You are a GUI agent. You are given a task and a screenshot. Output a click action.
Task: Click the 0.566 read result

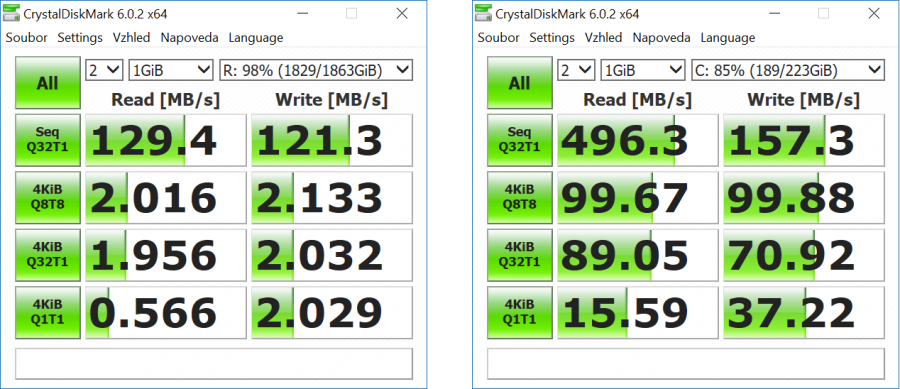[x=166, y=313]
